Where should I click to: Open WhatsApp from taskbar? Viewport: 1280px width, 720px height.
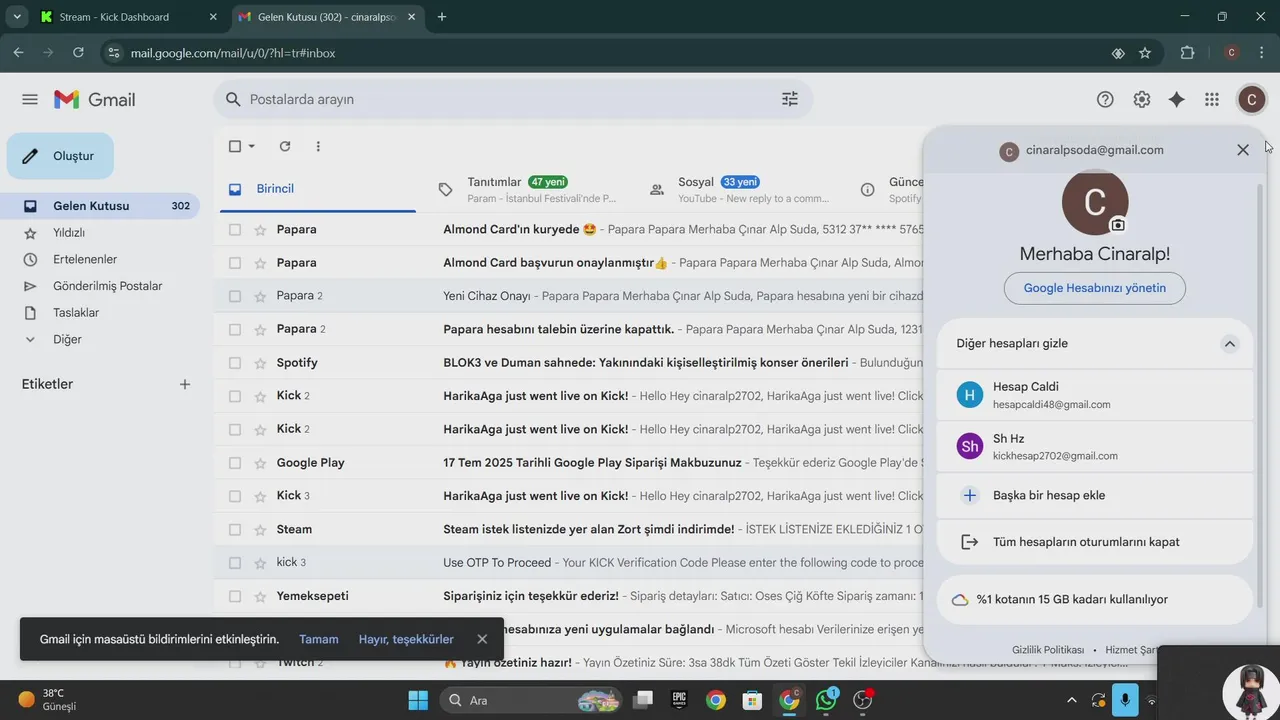click(x=826, y=700)
